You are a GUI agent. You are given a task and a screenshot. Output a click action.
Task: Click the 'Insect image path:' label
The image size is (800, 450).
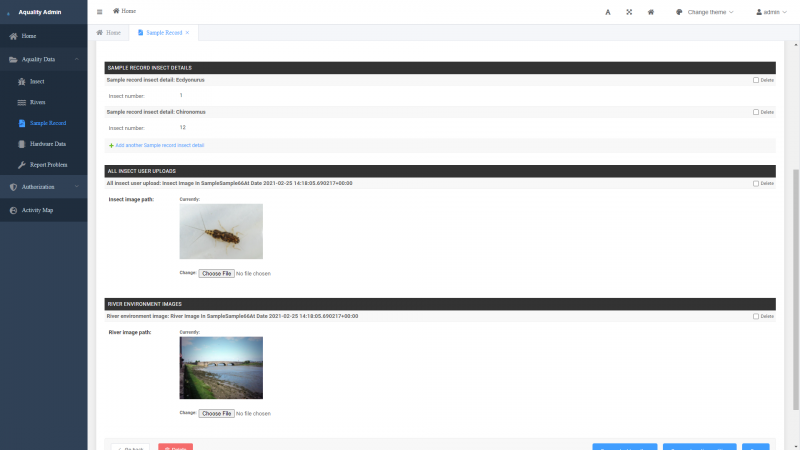pyautogui.click(x=131, y=199)
